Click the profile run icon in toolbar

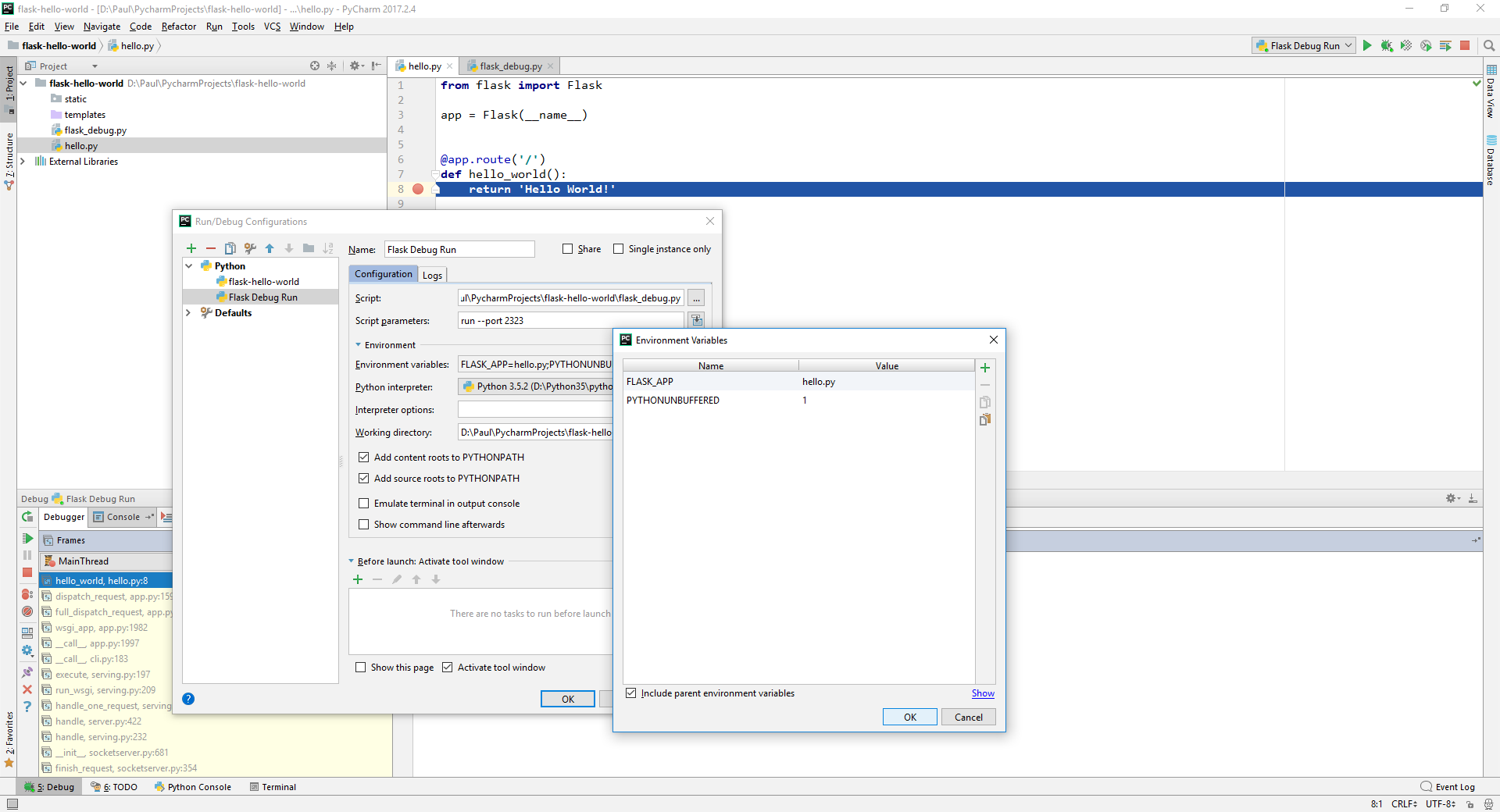[1426, 46]
